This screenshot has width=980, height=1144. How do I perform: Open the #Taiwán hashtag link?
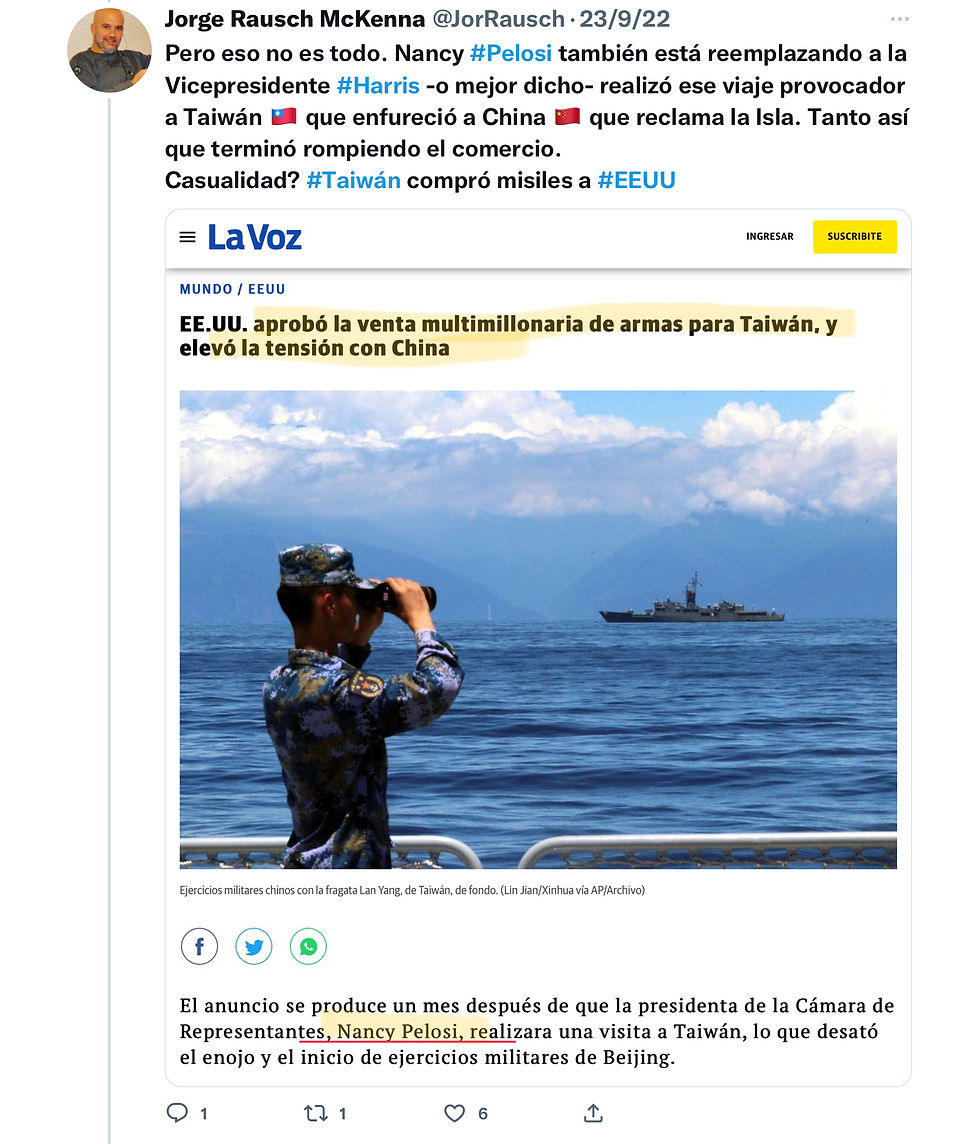[353, 180]
